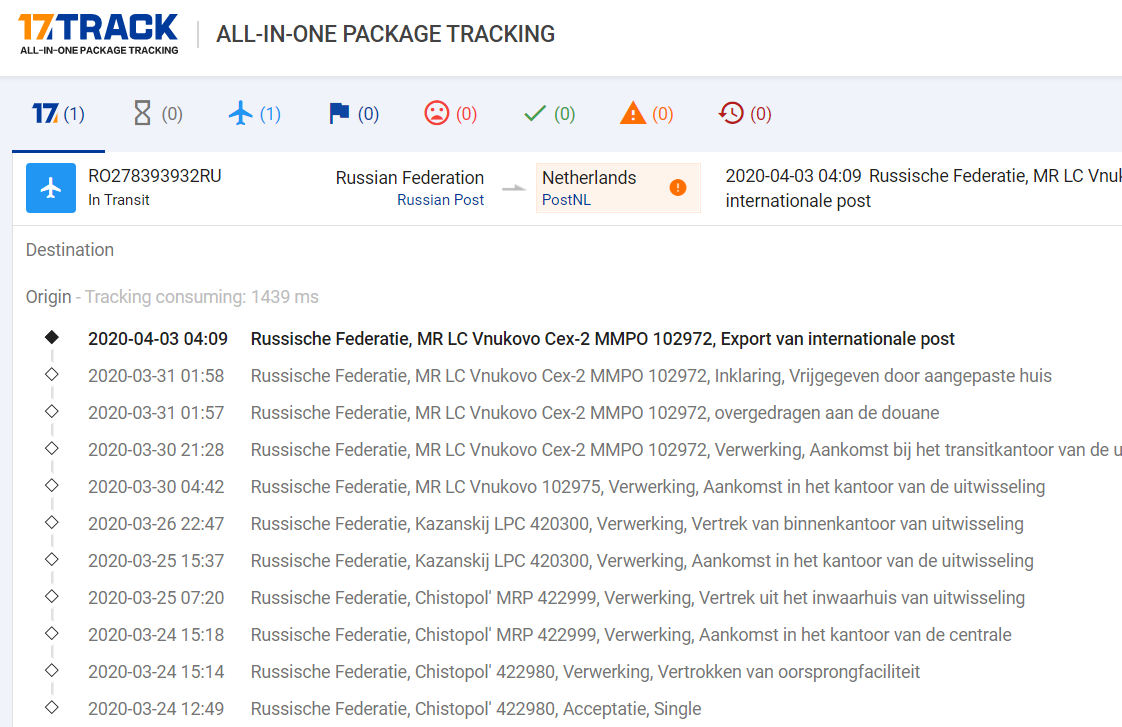This screenshot has height=727, width=1122.
Task: Select tracking number RO278393932RU
Action: click(x=155, y=176)
